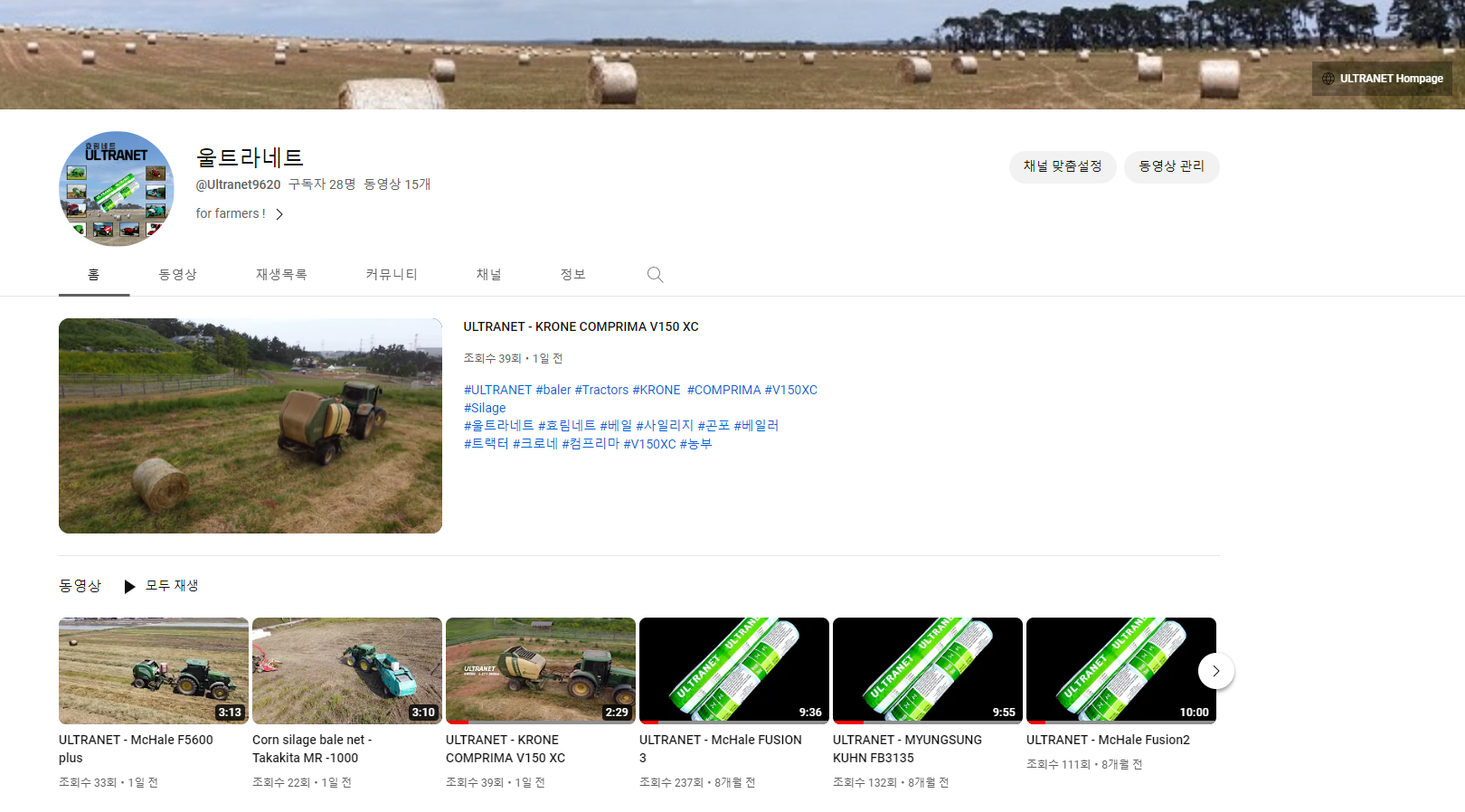Click the title Corn silage bale net - Takakita MR -1000
The width and height of the screenshot is (1465, 812).
[x=312, y=749]
